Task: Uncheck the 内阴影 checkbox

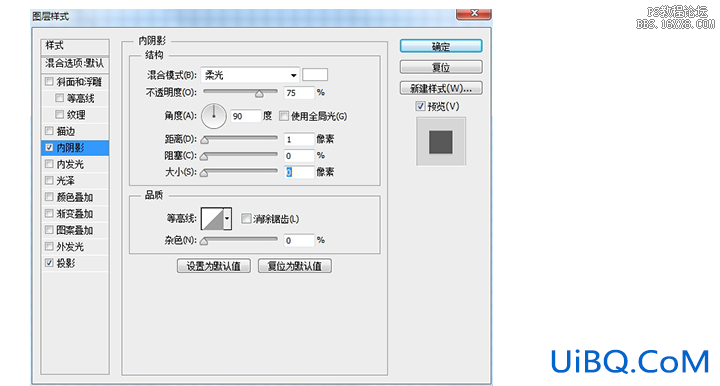Action: (49, 148)
